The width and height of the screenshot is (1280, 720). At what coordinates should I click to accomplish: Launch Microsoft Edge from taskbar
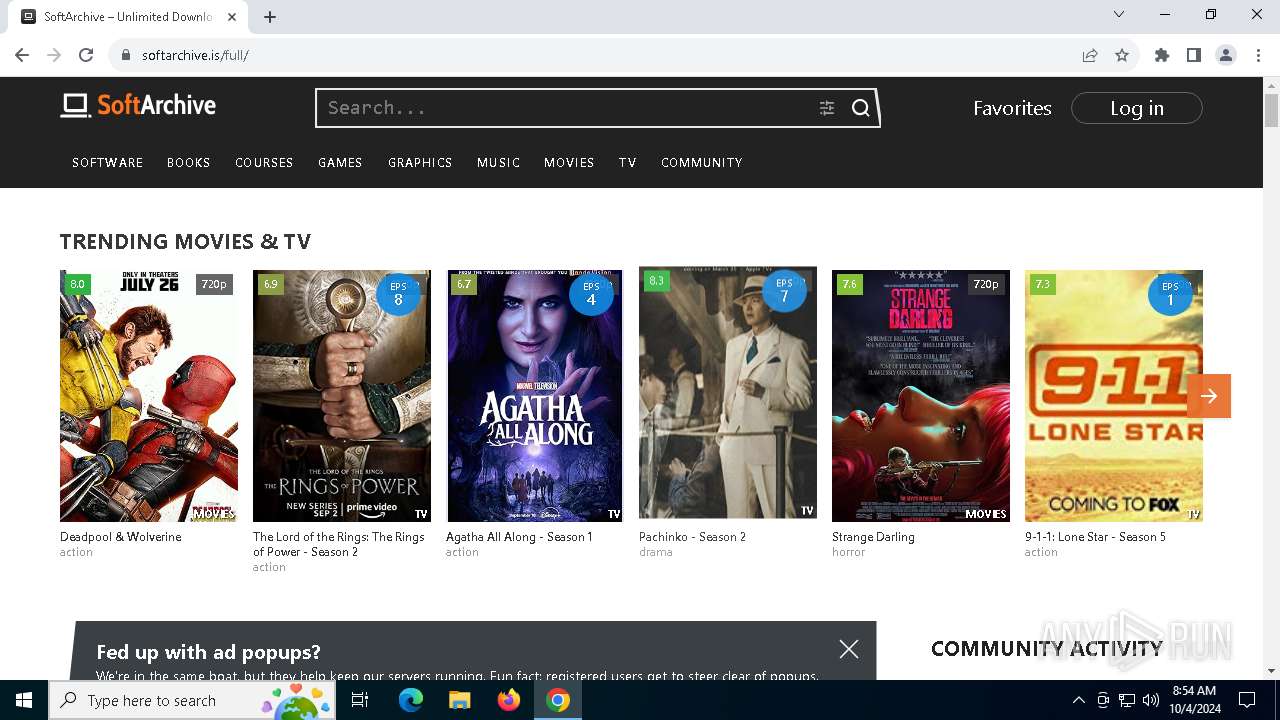coord(411,700)
